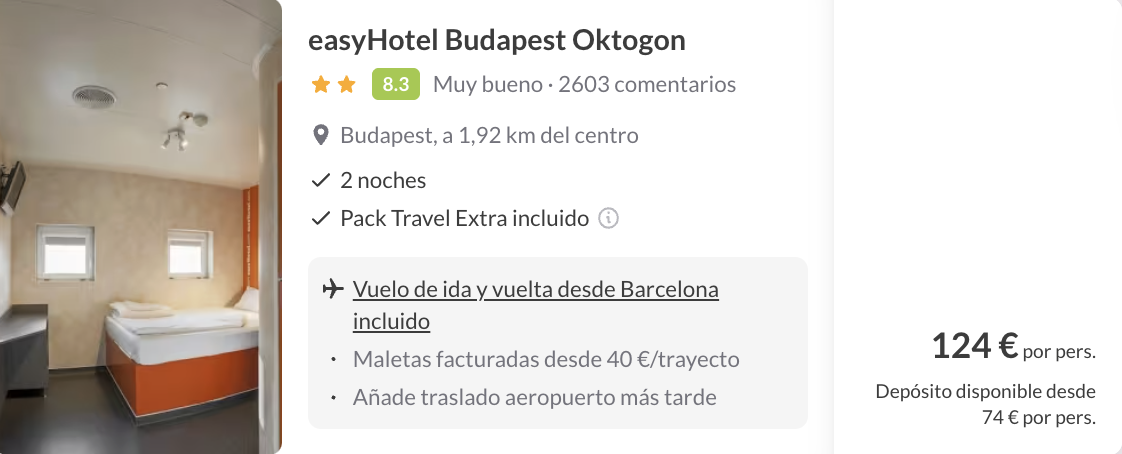Screen dimensions: 1122x454
Task: Click the checkmark beside '2 noches'
Action: pyautogui.click(x=321, y=181)
